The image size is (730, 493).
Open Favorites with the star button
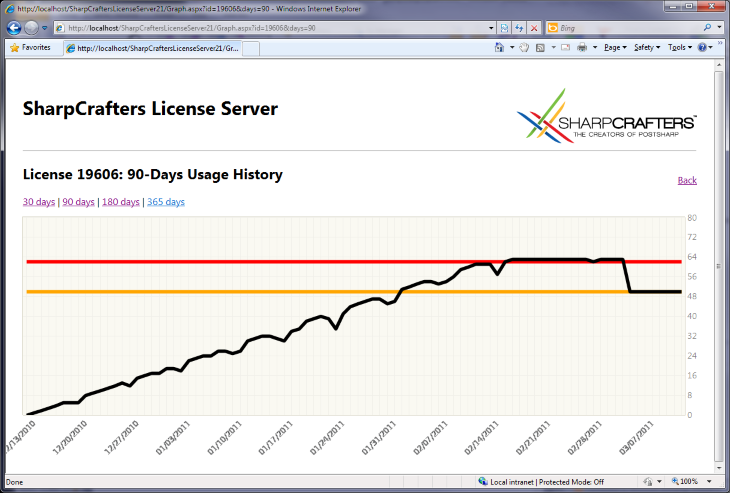(x=30, y=47)
